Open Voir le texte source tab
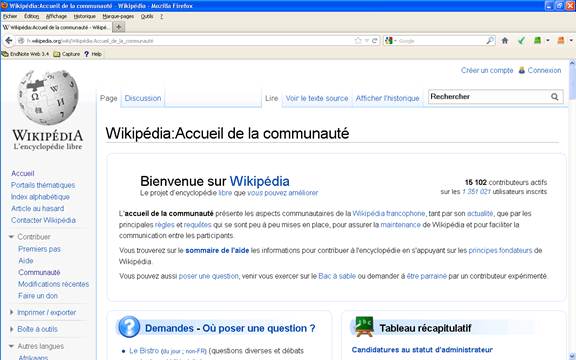Viewport: 576px width, 360px height. tap(317, 98)
